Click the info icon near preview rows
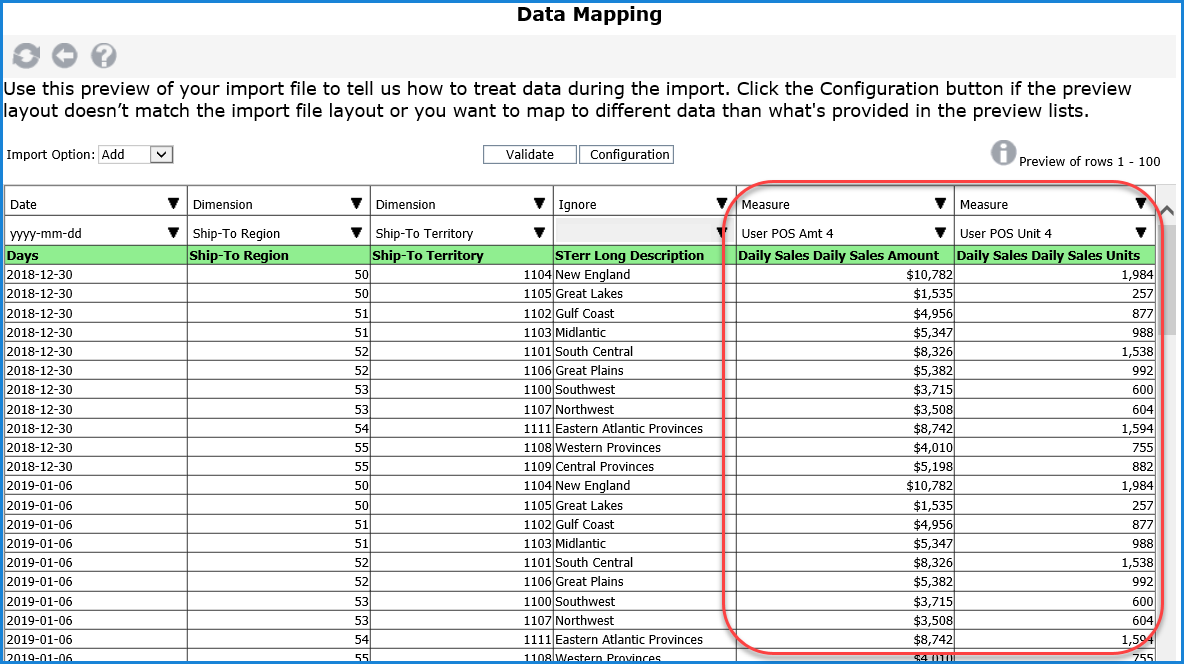This screenshot has height=664, width=1184. point(1003,152)
